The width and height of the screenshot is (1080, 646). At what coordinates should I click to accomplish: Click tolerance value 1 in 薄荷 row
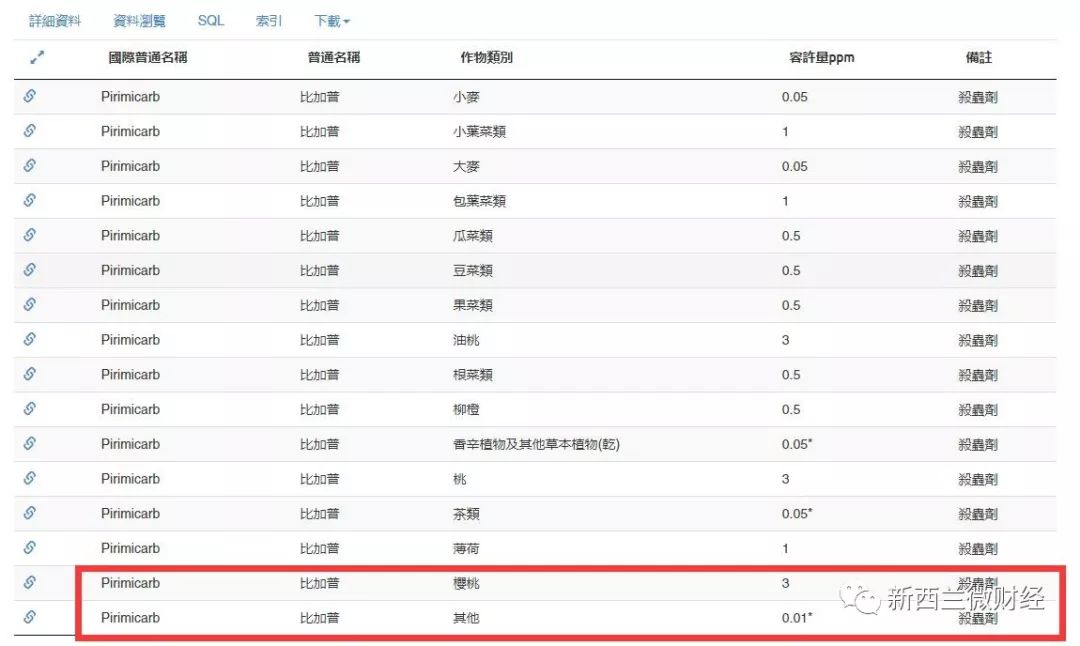[x=785, y=549]
